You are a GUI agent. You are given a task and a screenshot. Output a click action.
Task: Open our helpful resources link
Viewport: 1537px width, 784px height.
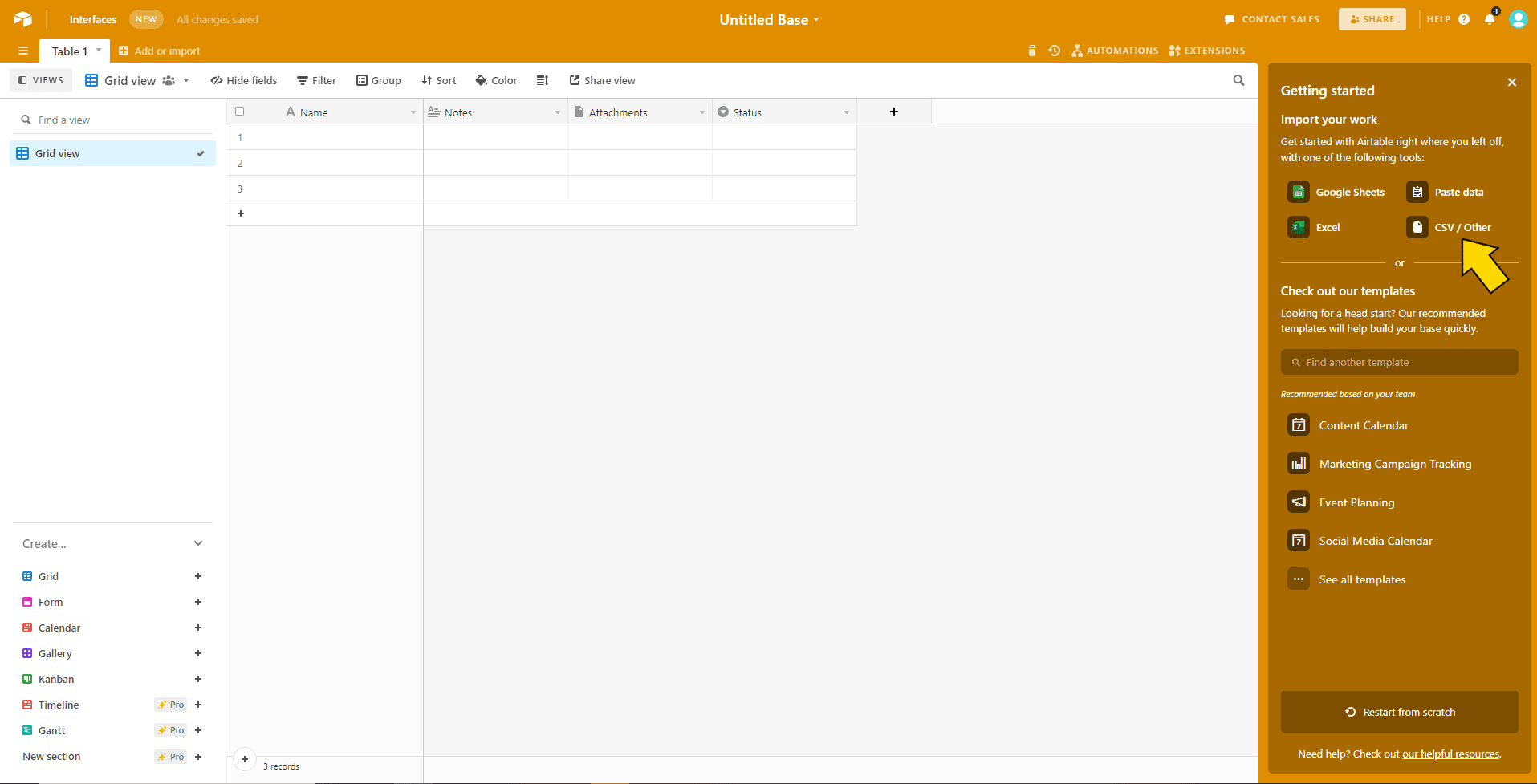1451,754
